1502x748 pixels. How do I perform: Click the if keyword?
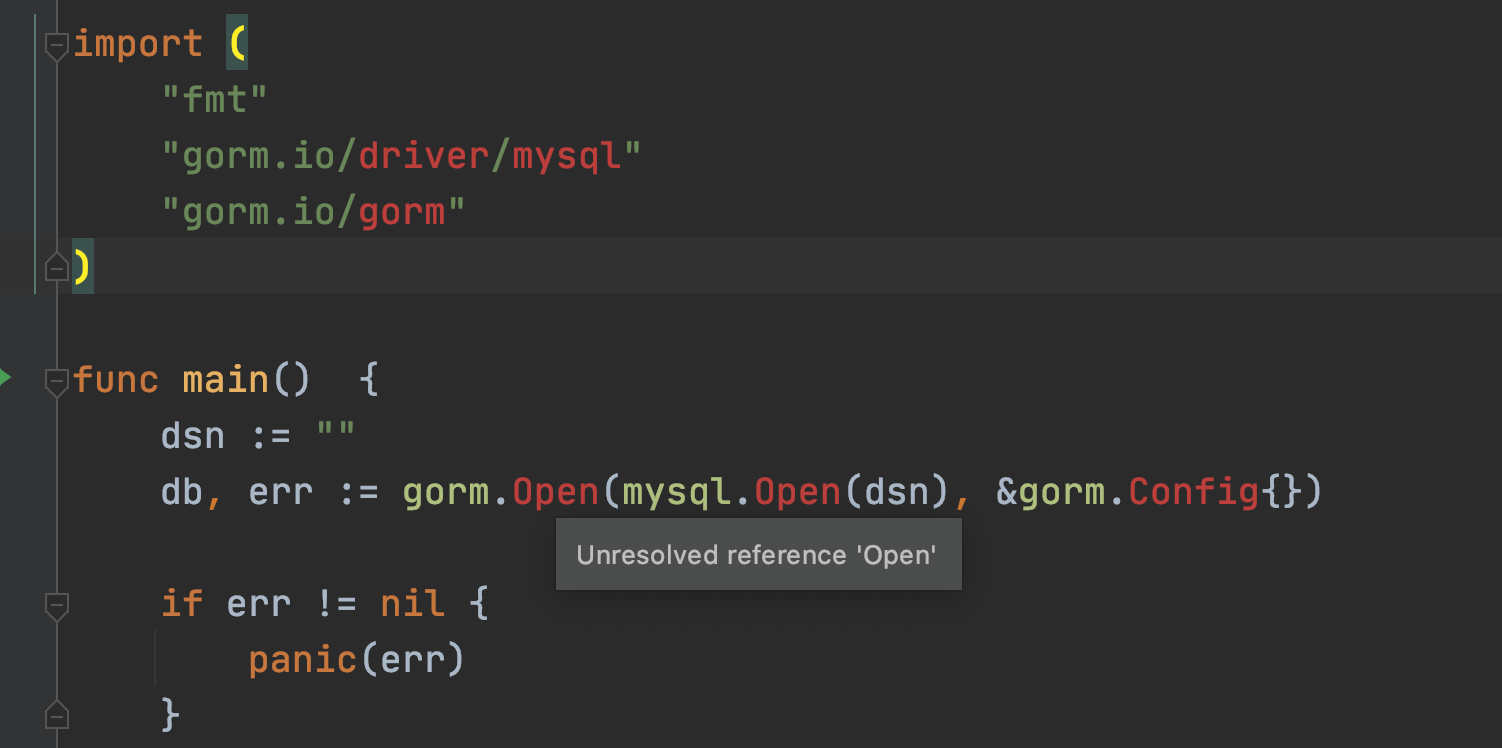(183, 604)
